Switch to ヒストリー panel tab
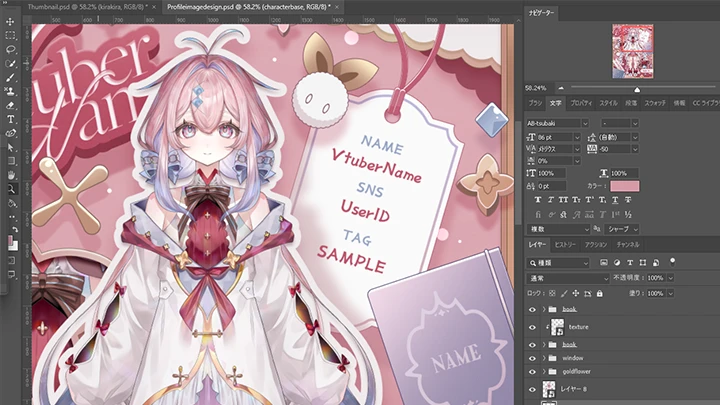720x405 pixels. point(565,245)
